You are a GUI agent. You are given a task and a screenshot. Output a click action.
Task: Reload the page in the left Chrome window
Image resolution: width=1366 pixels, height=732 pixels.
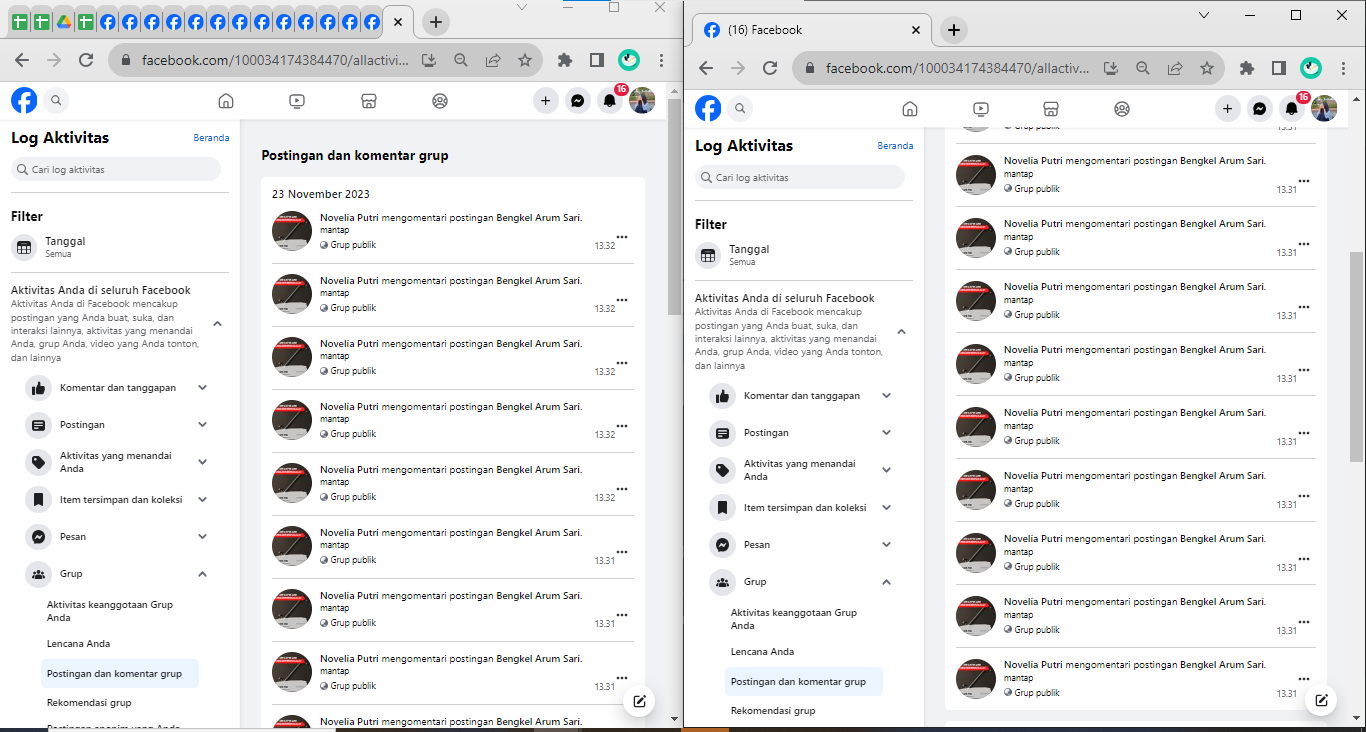click(86, 60)
